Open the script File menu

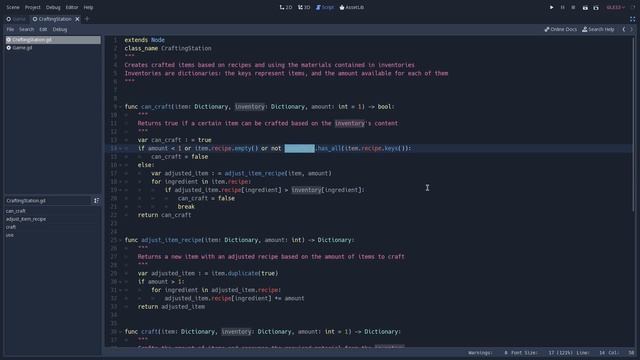point(10,29)
